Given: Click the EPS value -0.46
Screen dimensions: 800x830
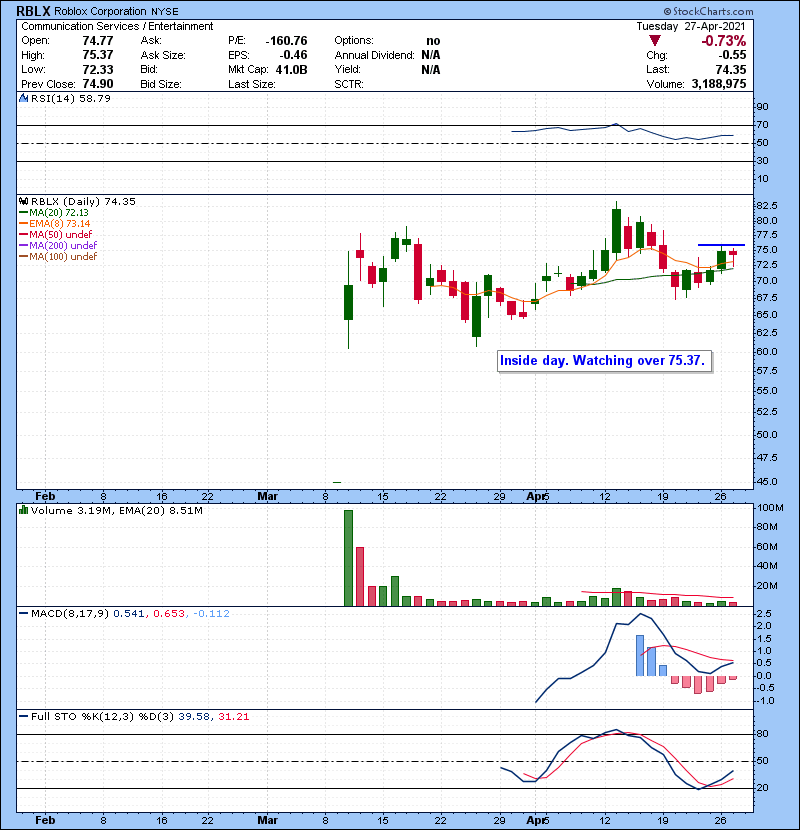Looking at the screenshot, I should click(x=293, y=55).
